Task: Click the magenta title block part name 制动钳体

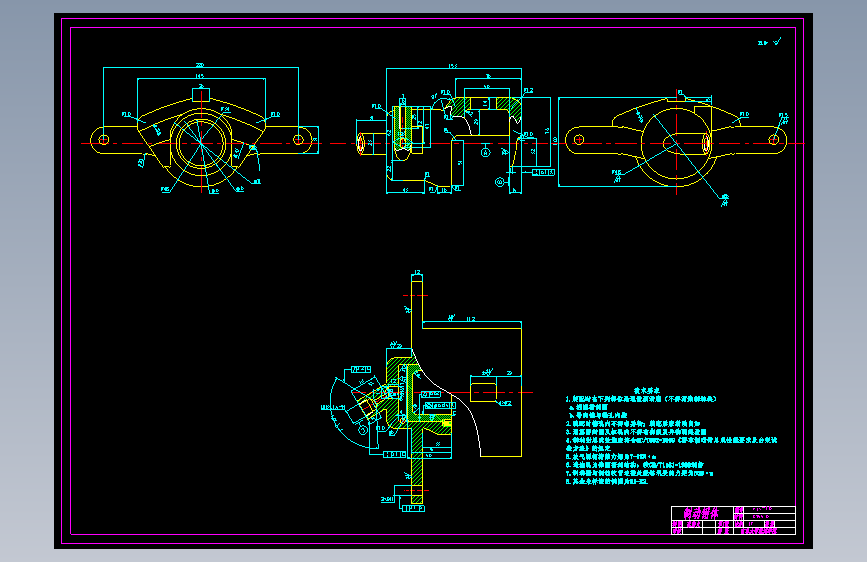Action: pyautogui.click(x=701, y=513)
